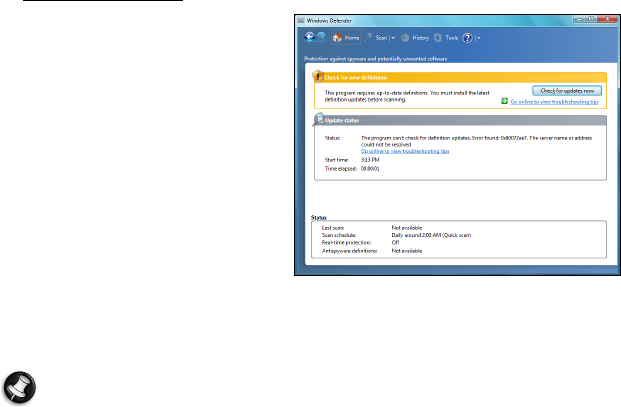This screenshot has height=407, width=621.
Task: Click the Real-time protection 'Off' value
Action: (x=395, y=243)
